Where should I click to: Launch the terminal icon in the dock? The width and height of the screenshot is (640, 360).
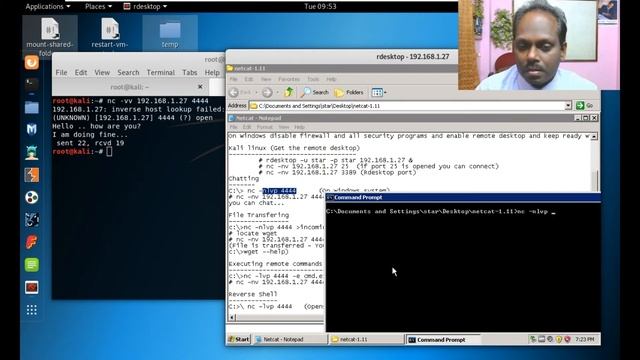point(32,84)
